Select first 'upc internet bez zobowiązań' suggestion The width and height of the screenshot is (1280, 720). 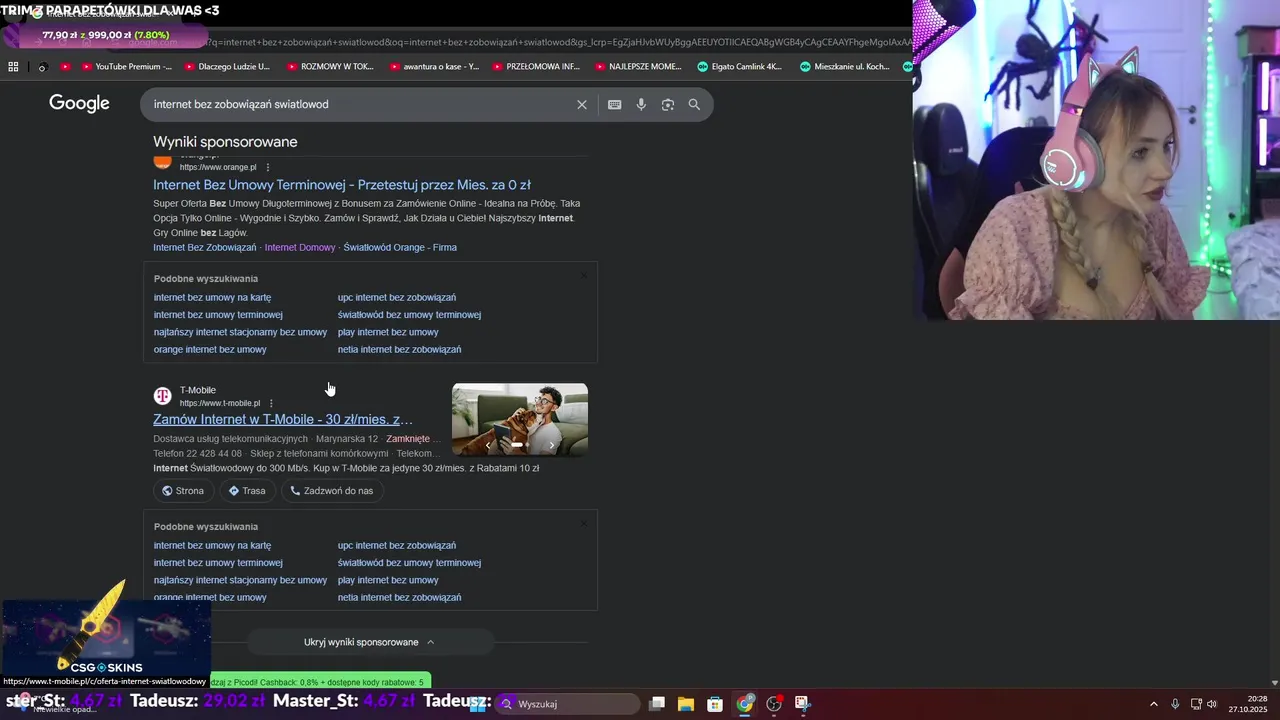pos(397,297)
